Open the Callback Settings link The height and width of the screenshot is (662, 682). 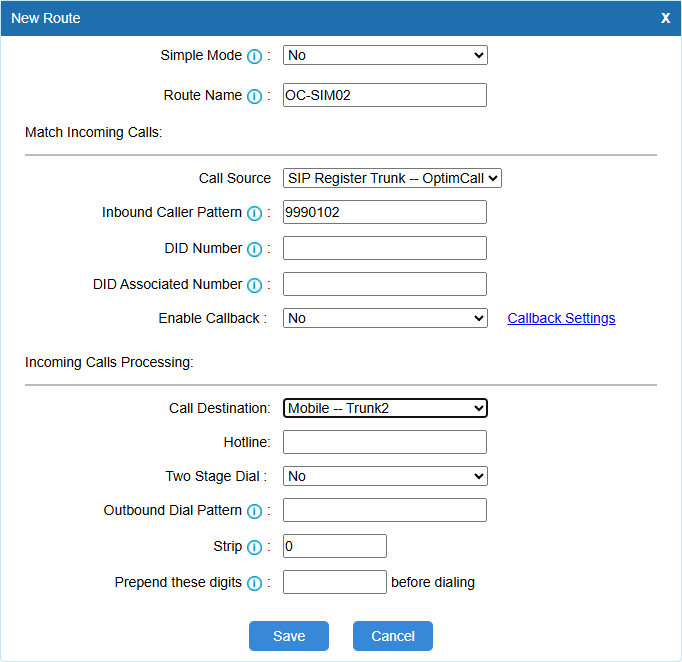click(x=561, y=318)
